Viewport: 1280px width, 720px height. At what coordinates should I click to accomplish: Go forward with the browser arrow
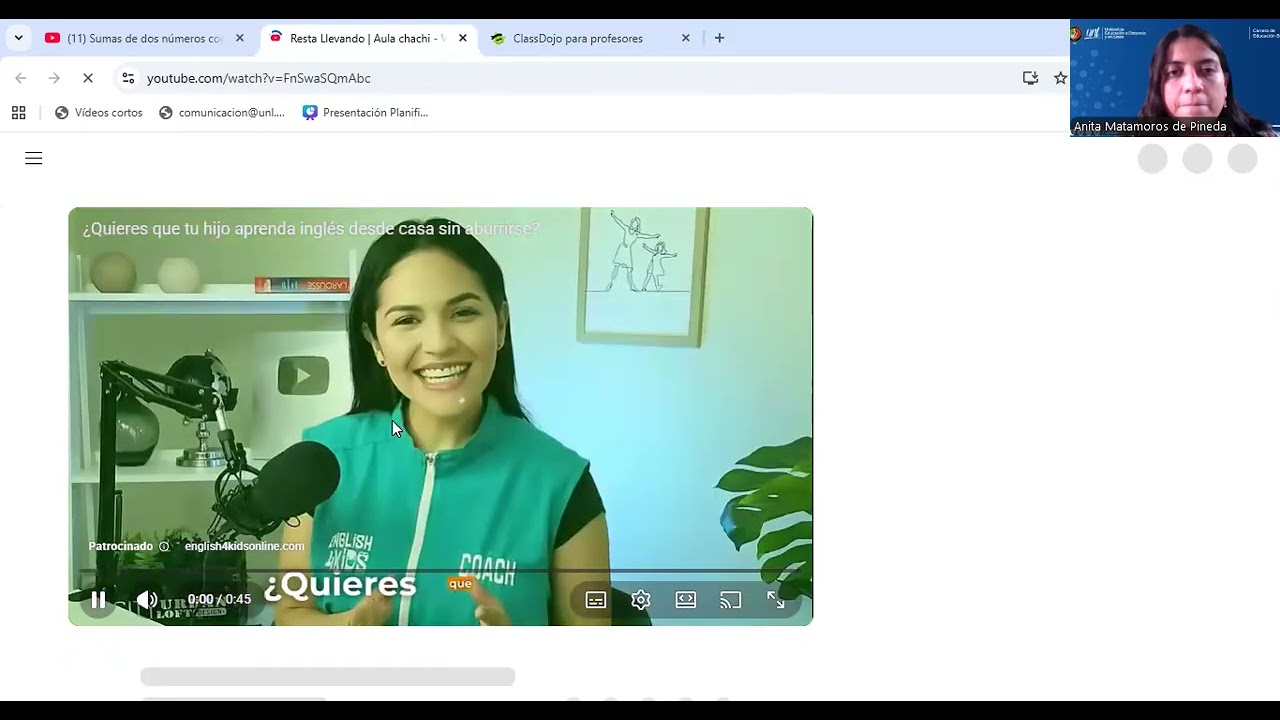tap(54, 78)
